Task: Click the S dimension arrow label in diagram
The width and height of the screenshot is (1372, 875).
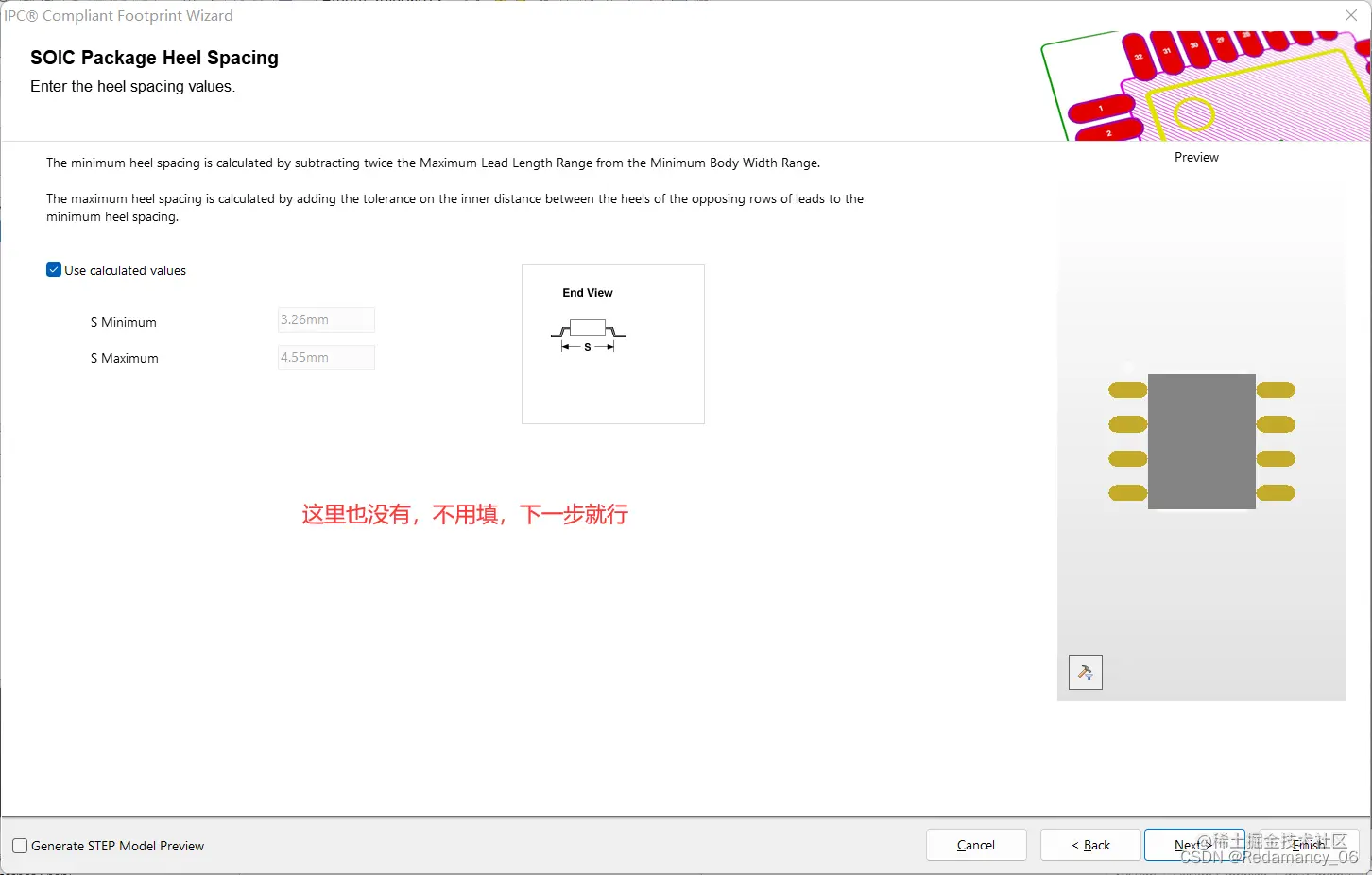Action: tap(588, 346)
